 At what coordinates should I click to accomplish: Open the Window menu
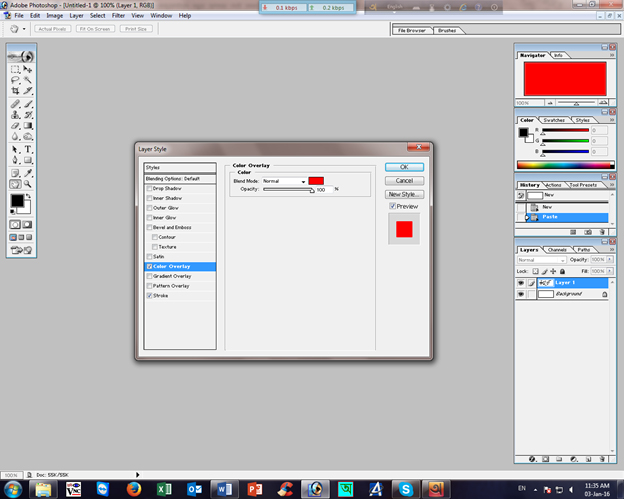pyautogui.click(x=161, y=16)
